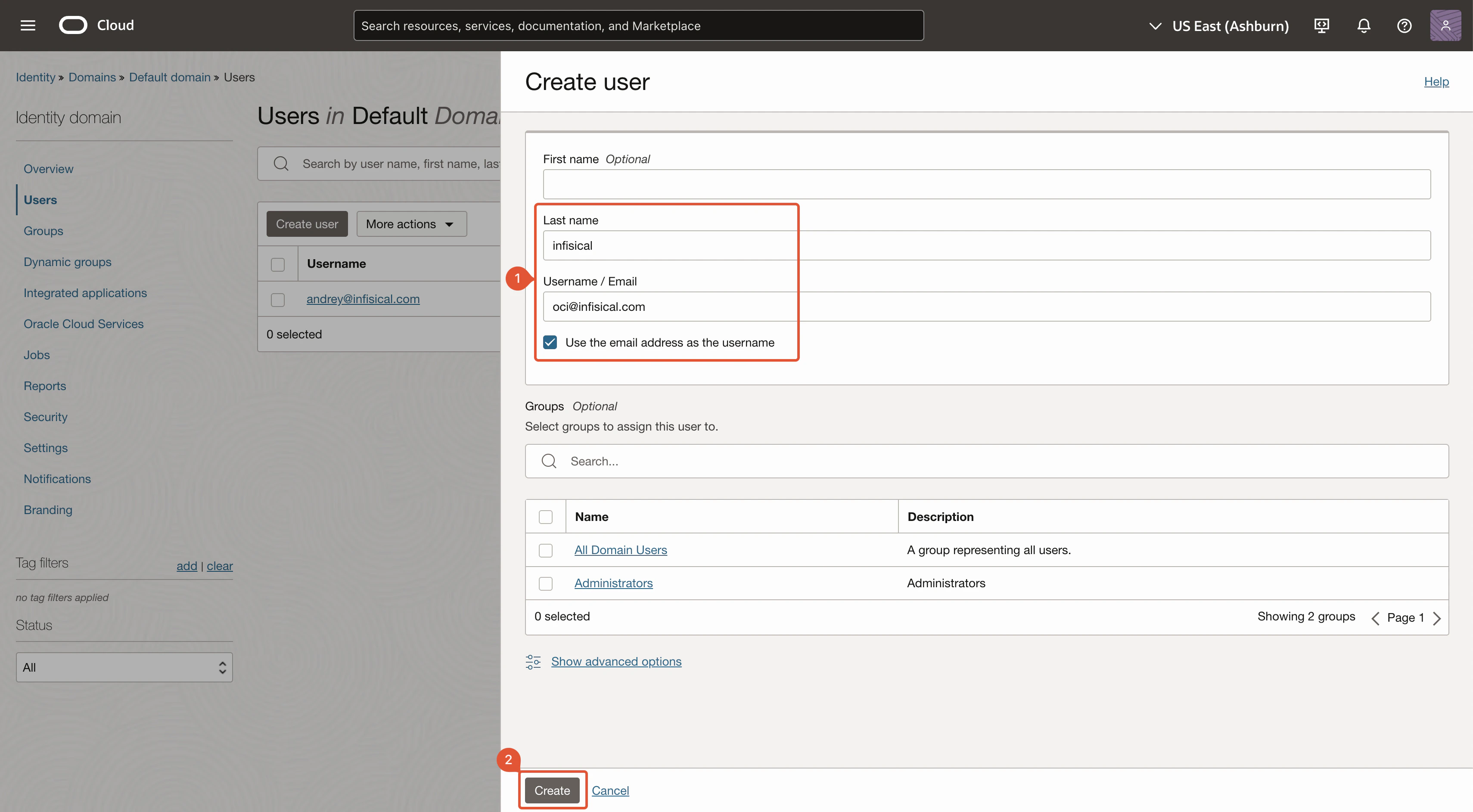The height and width of the screenshot is (812, 1473).
Task: Toggle 'Use the email address as the username'
Action: pyautogui.click(x=550, y=342)
